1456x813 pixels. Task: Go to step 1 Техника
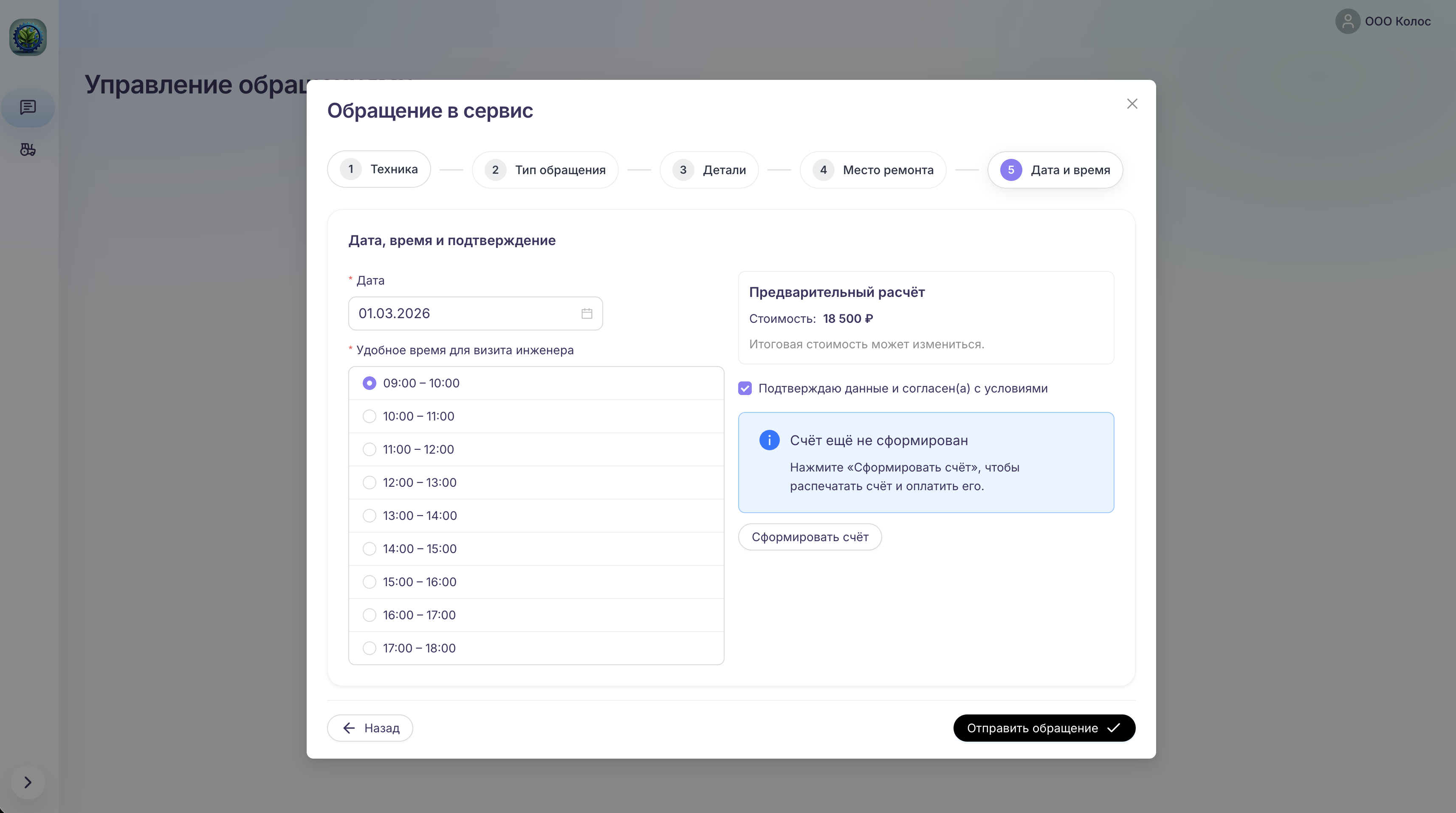379,169
